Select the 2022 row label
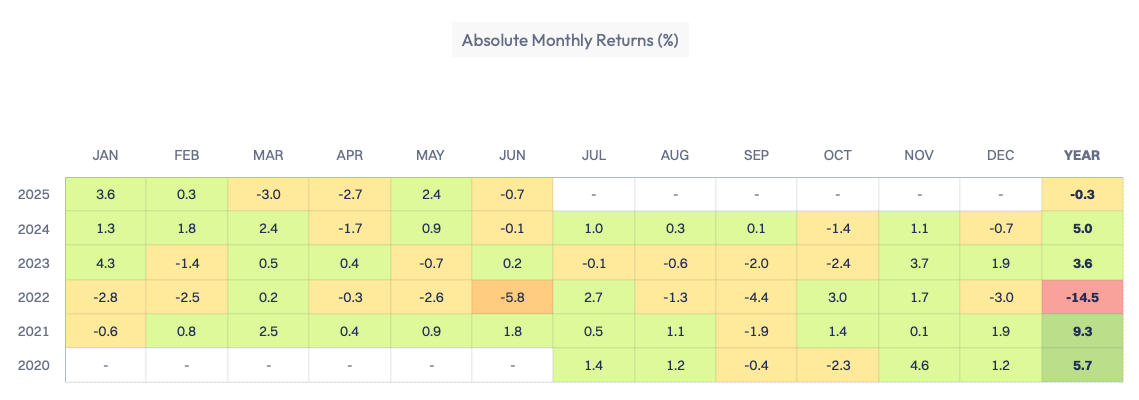 coord(34,297)
